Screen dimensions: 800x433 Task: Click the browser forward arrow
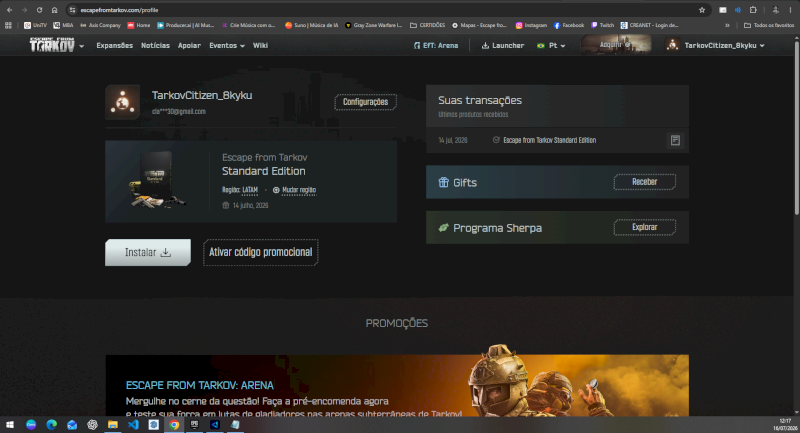click(x=24, y=10)
